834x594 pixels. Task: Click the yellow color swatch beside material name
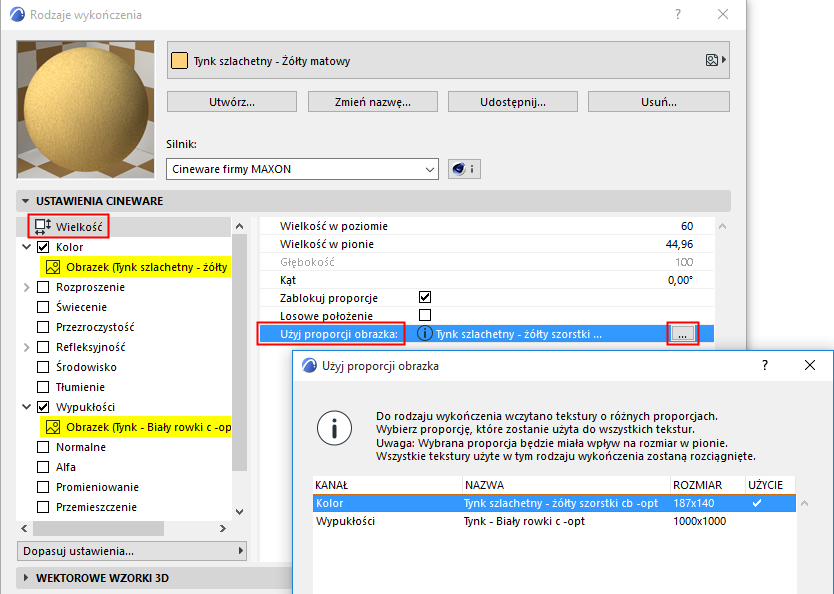pyautogui.click(x=179, y=61)
